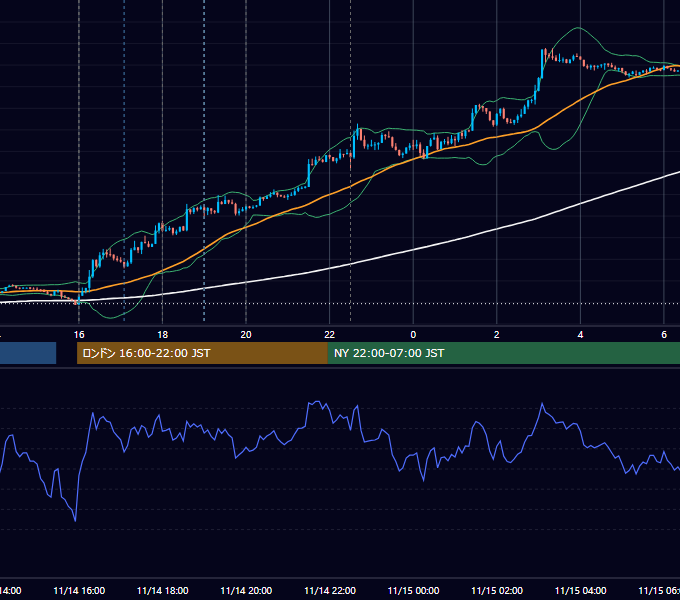
Task: Select the "16" hour label on price chart axis
Action: (x=79, y=334)
